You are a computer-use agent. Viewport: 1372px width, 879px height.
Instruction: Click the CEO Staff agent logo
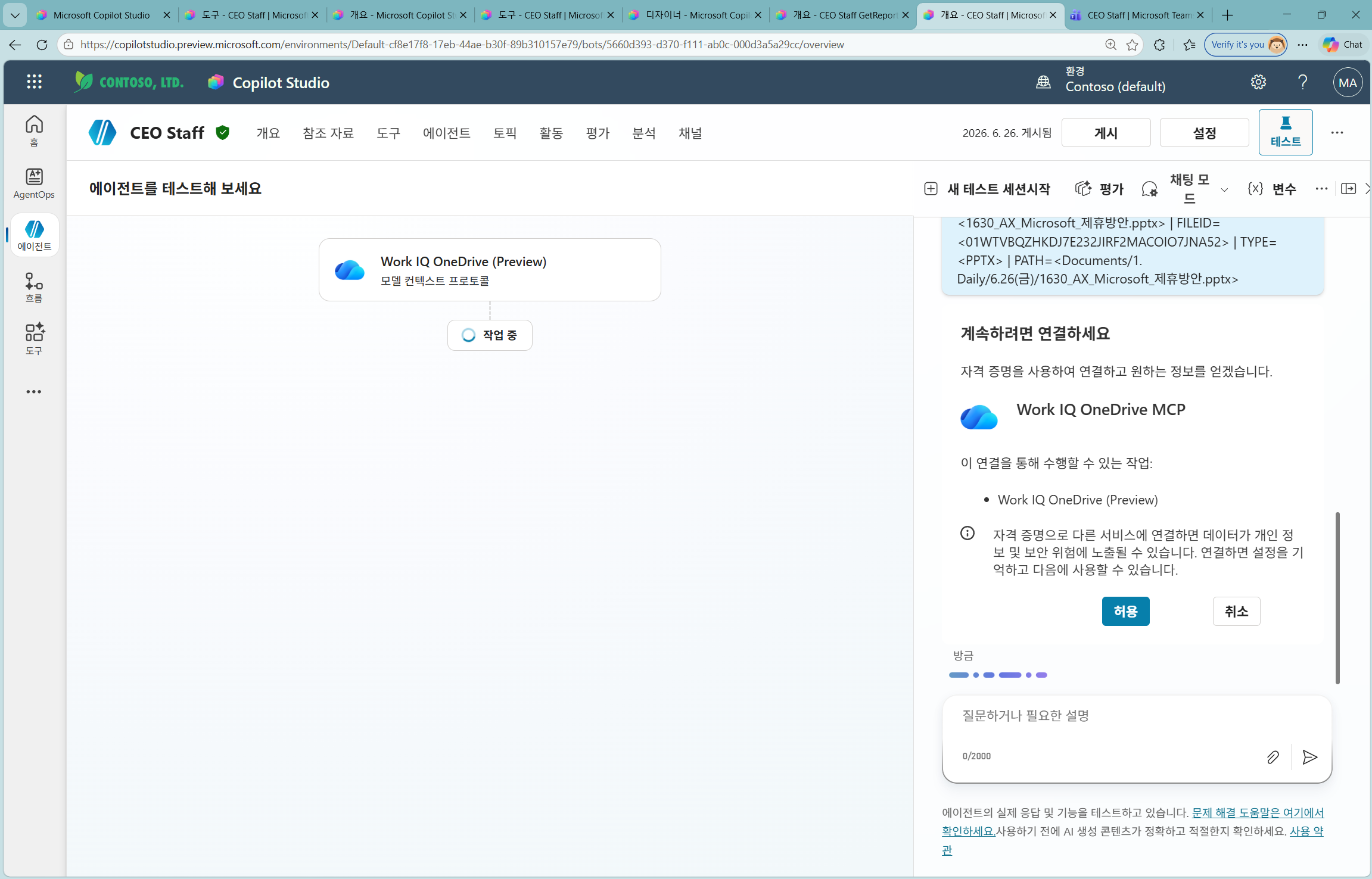coord(102,132)
